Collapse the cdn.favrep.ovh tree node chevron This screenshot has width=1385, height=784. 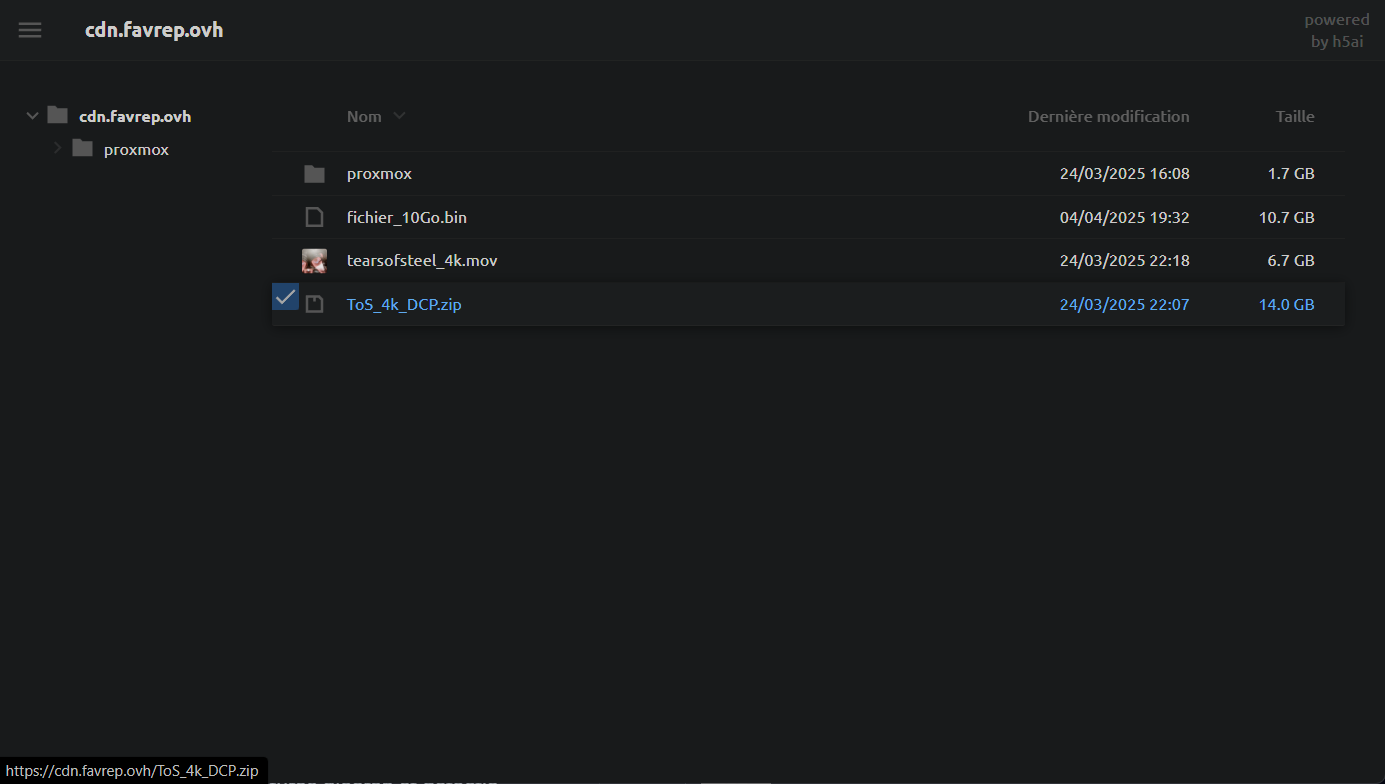tap(32, 116)
